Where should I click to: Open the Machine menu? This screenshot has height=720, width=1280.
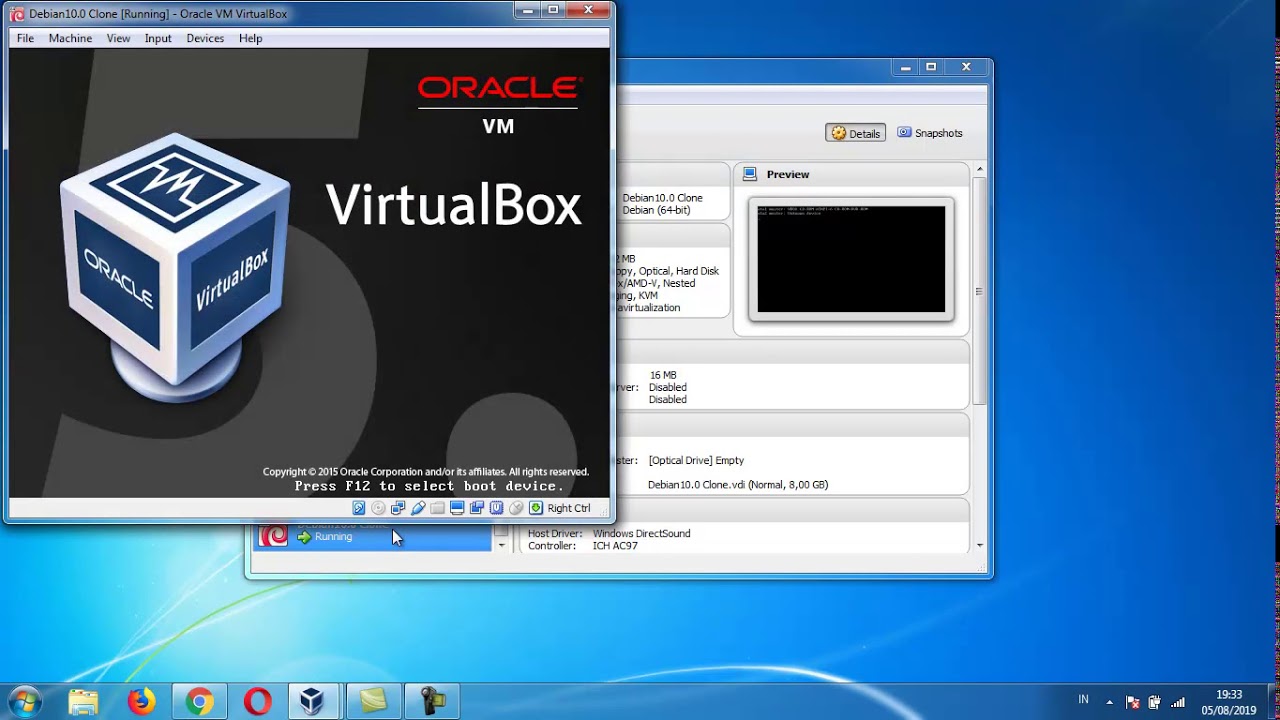coord(70,38)
